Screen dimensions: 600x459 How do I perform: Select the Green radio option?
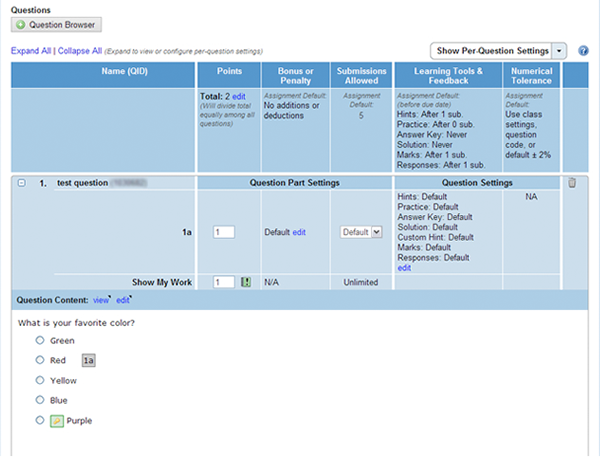(40, 340)
